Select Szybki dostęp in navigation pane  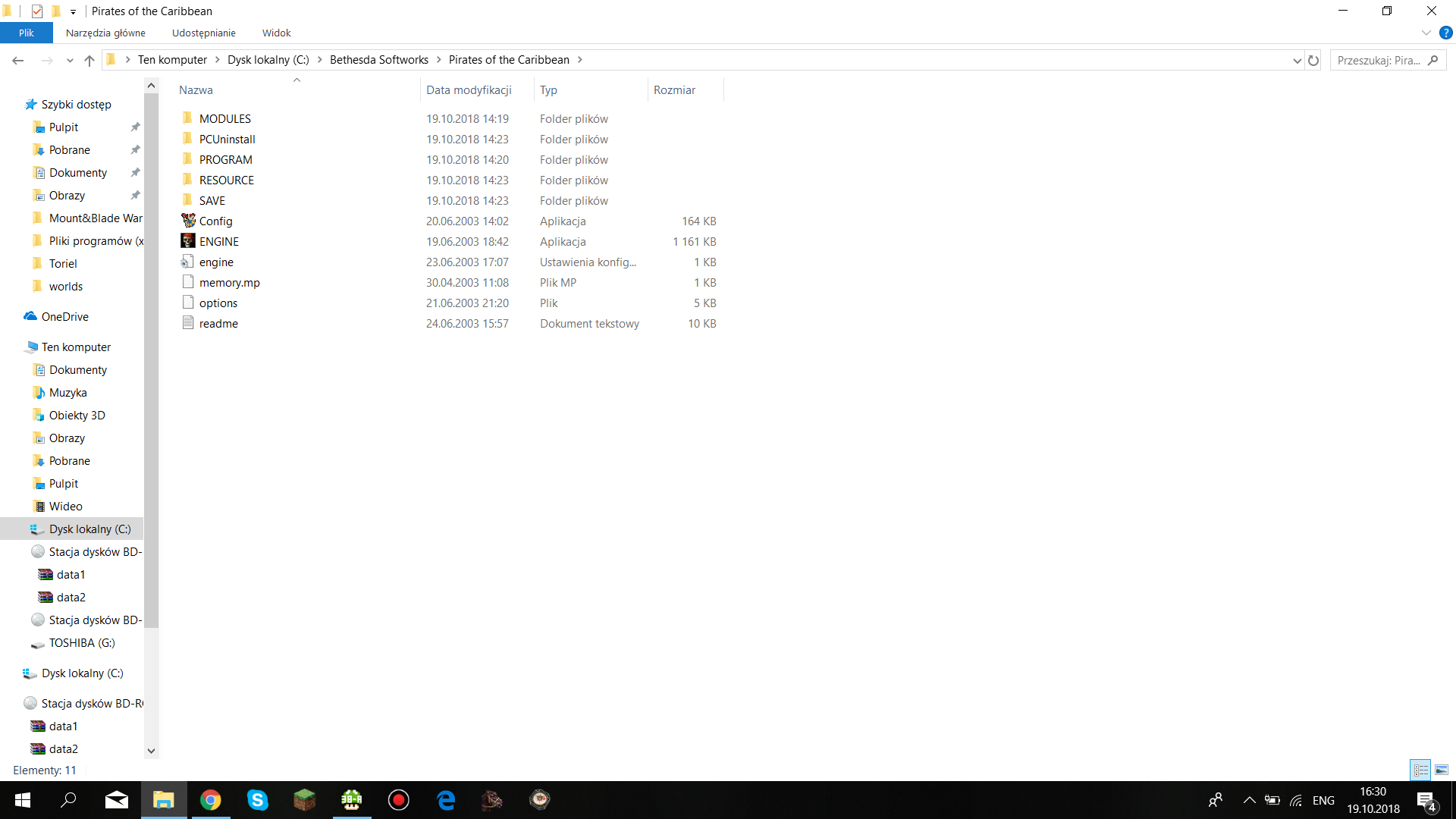coord(76,105)
